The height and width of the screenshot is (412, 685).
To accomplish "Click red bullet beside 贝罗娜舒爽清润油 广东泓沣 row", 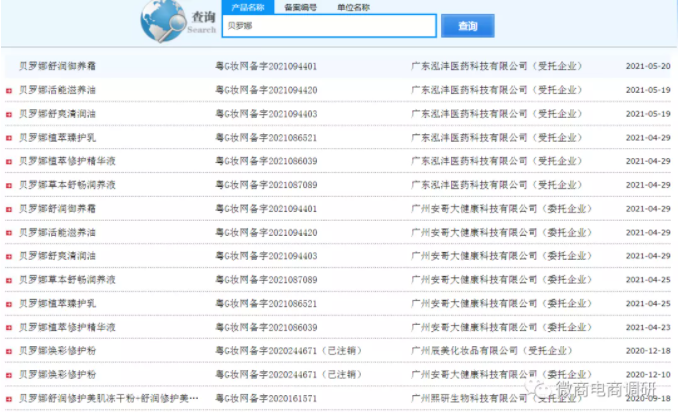I will click(x=9, y=114).
